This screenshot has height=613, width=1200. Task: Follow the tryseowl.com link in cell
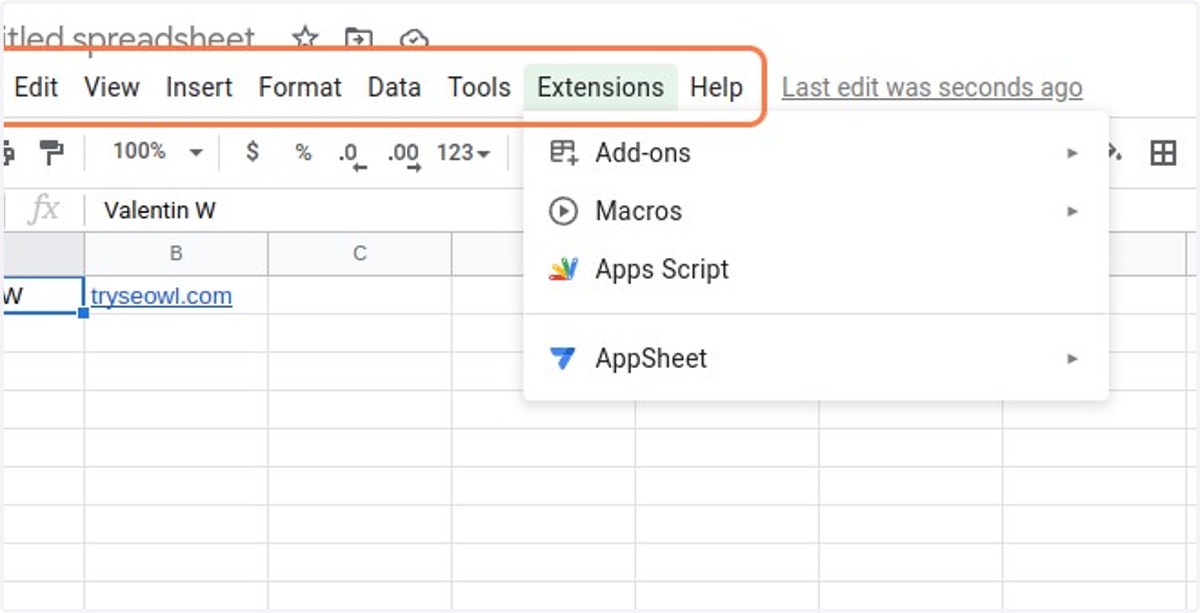pos(161,296)
